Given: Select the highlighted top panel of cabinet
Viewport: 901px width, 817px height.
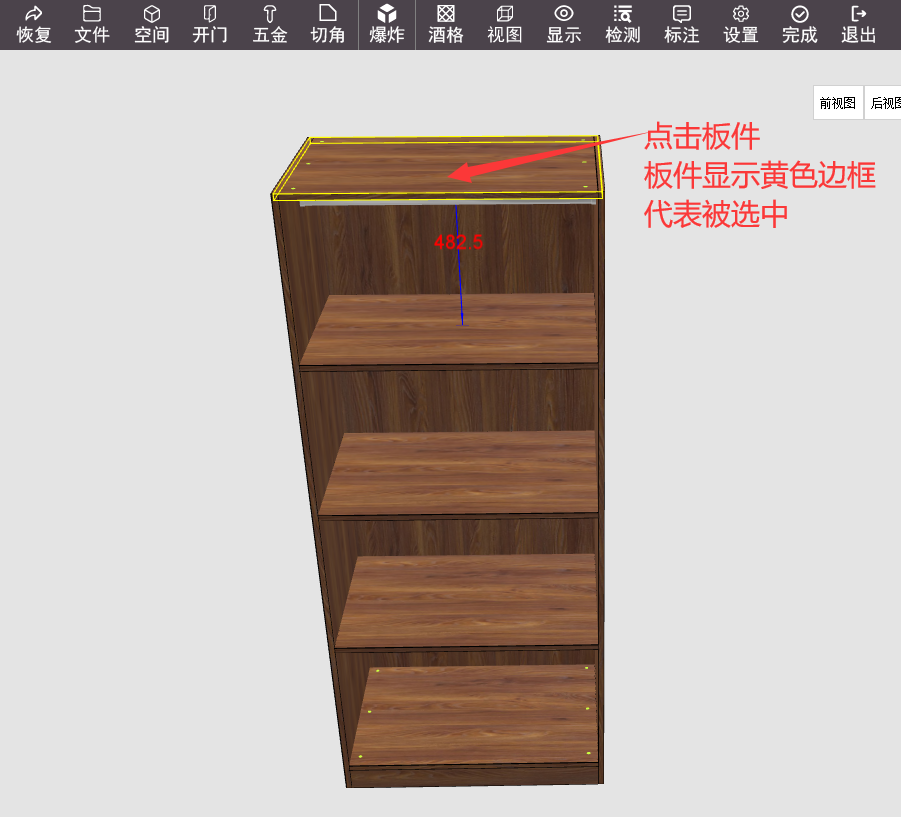Looking at the screenshot, I should (437, 168).
